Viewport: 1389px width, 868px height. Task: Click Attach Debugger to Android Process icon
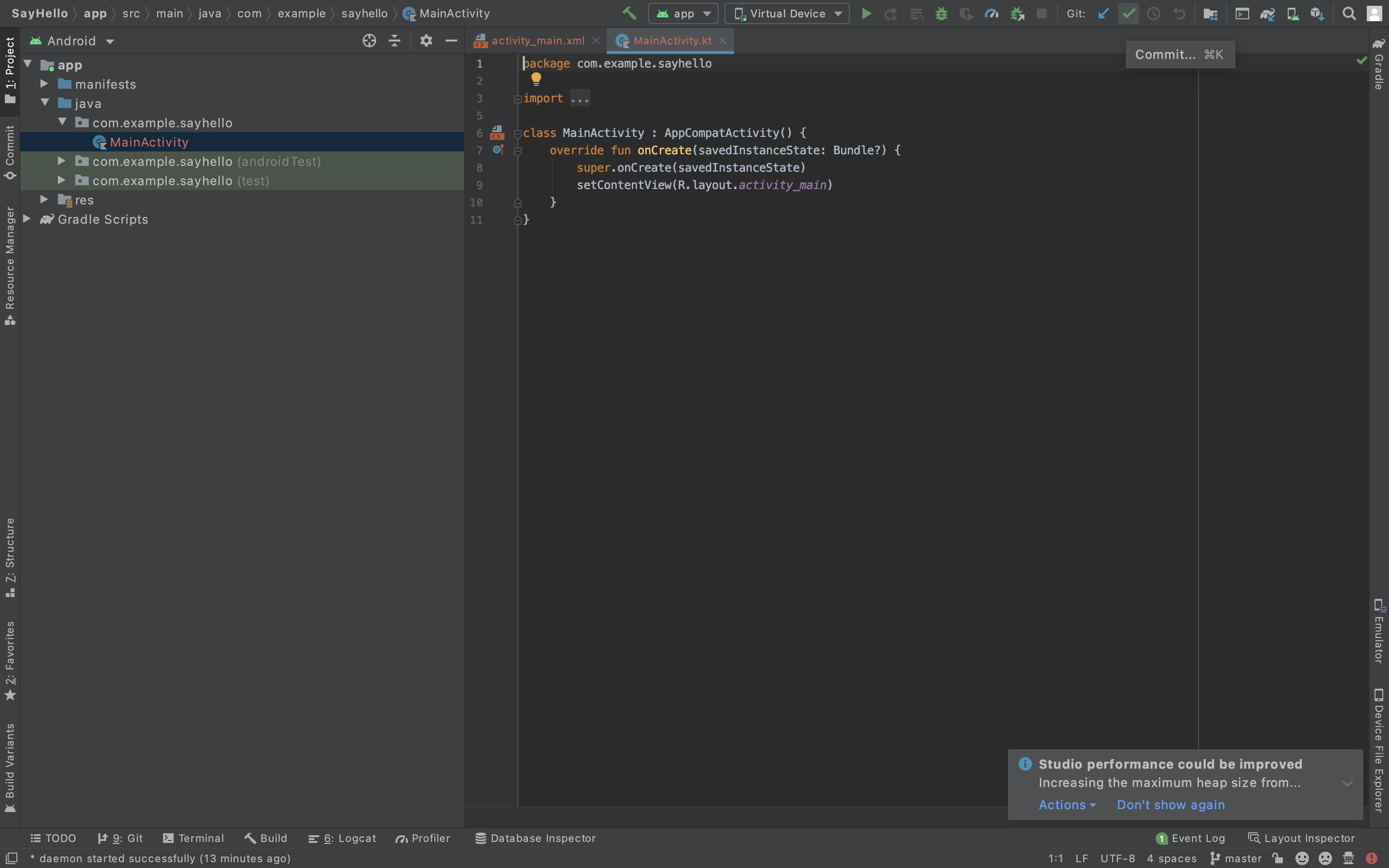click(x=1017, y=13)
